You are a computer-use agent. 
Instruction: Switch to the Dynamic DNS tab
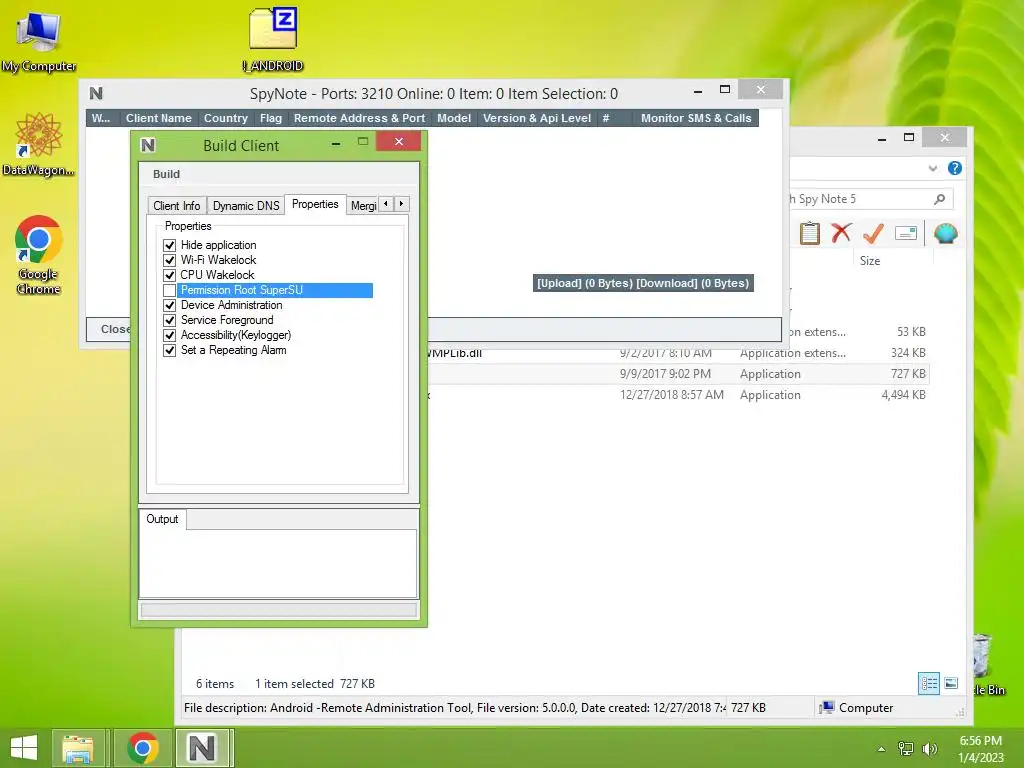click(x=246, y=206)
